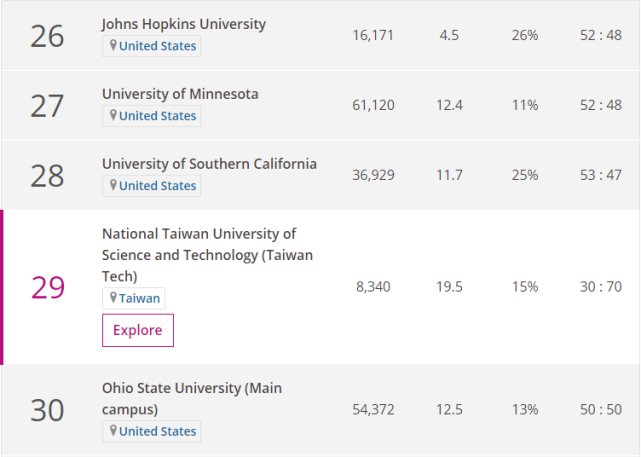Click United States tag under Ohio State
This screenshot has width=641, height=457.
click(x=157, y=431)
